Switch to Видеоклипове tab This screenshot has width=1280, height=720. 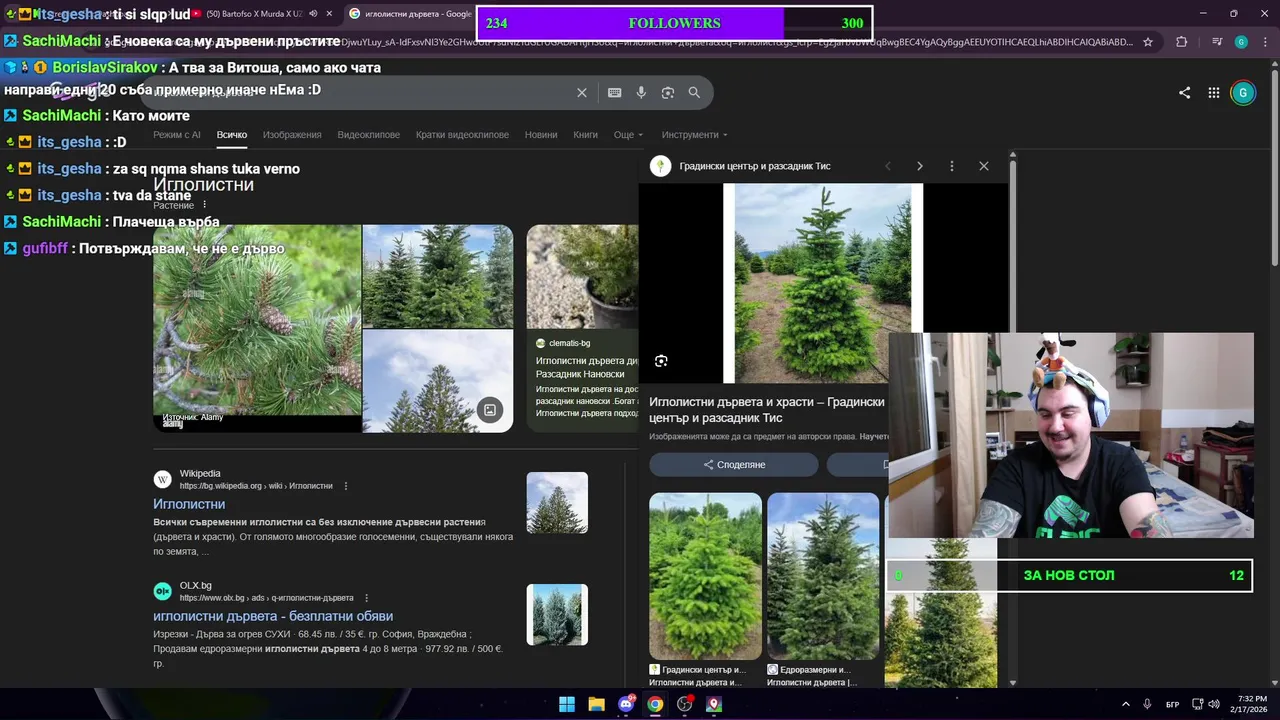coord(368,135)
